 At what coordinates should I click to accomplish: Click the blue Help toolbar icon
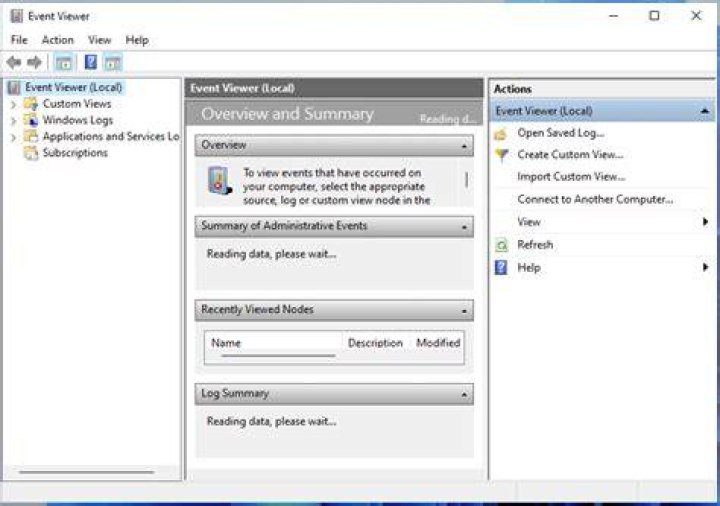(x=90, y=62)
